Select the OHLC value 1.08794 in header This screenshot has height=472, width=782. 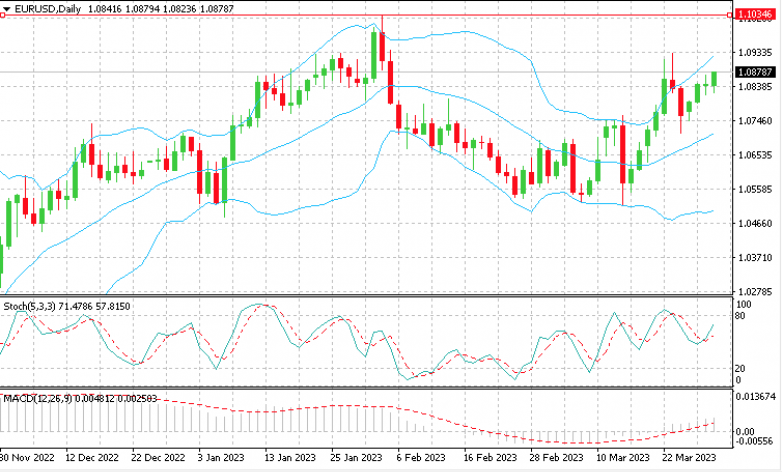click(x=142, y=9)
